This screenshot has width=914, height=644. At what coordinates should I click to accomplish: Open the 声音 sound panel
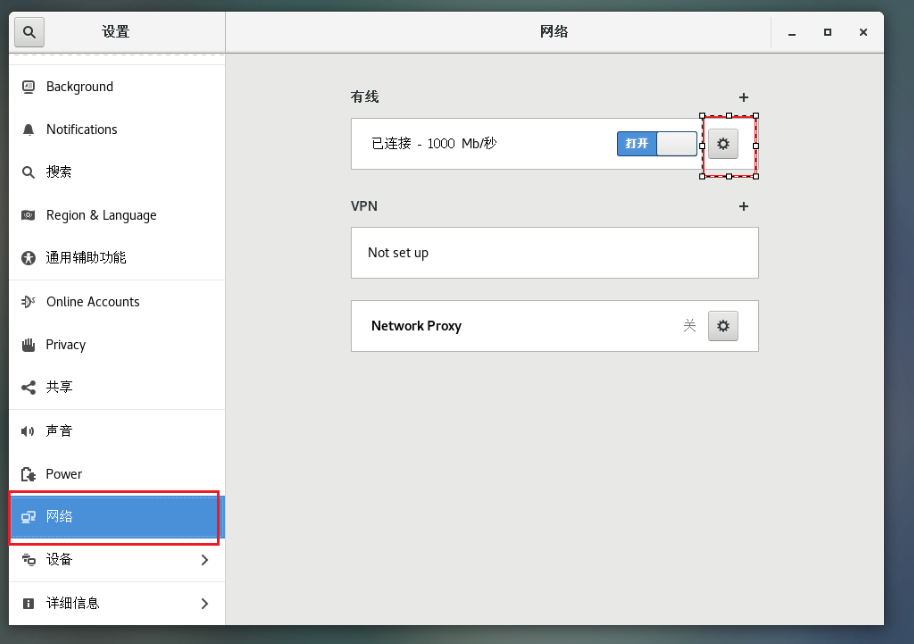pyautogui.click(x=117, y=431)
